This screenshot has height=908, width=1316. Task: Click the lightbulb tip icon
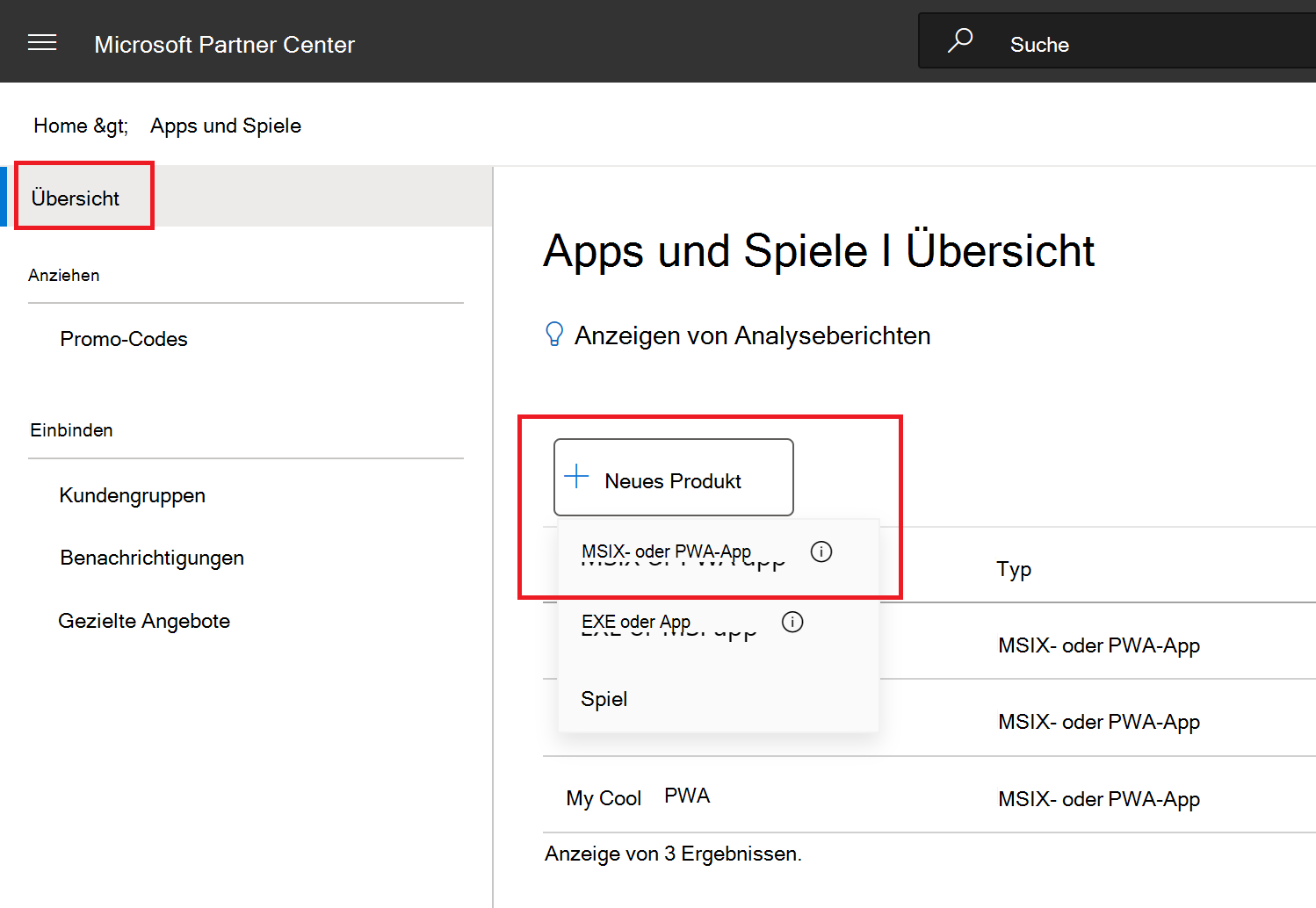click(x=554, y=334)
